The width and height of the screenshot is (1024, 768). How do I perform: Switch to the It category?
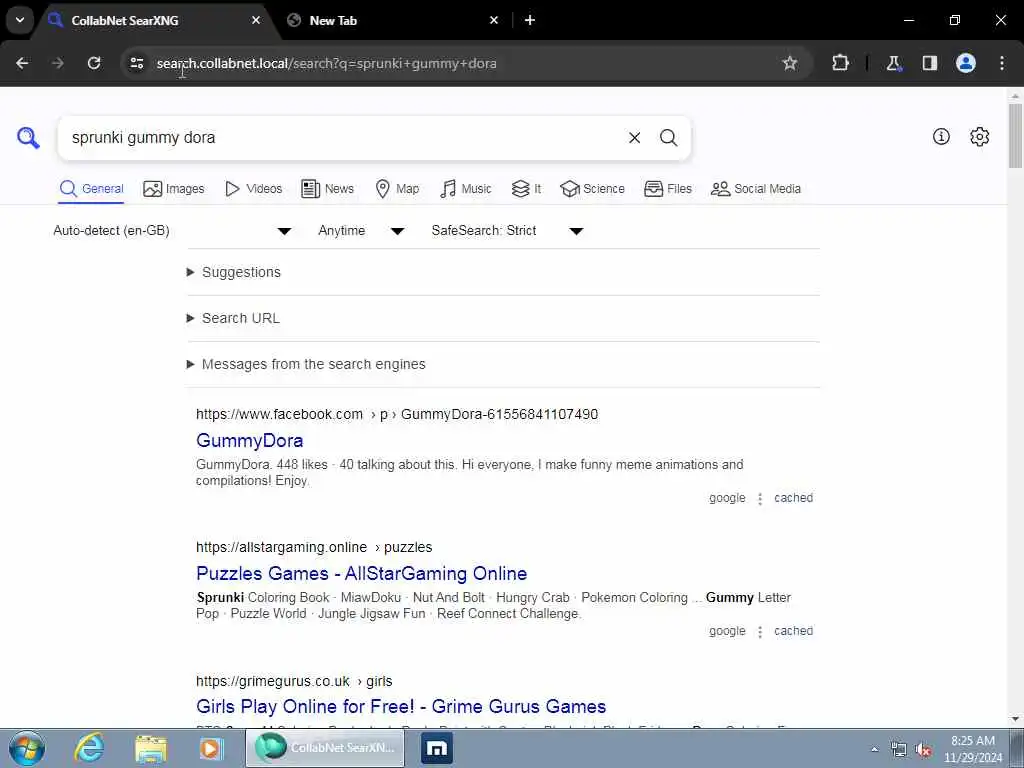[x=526, y=189]
